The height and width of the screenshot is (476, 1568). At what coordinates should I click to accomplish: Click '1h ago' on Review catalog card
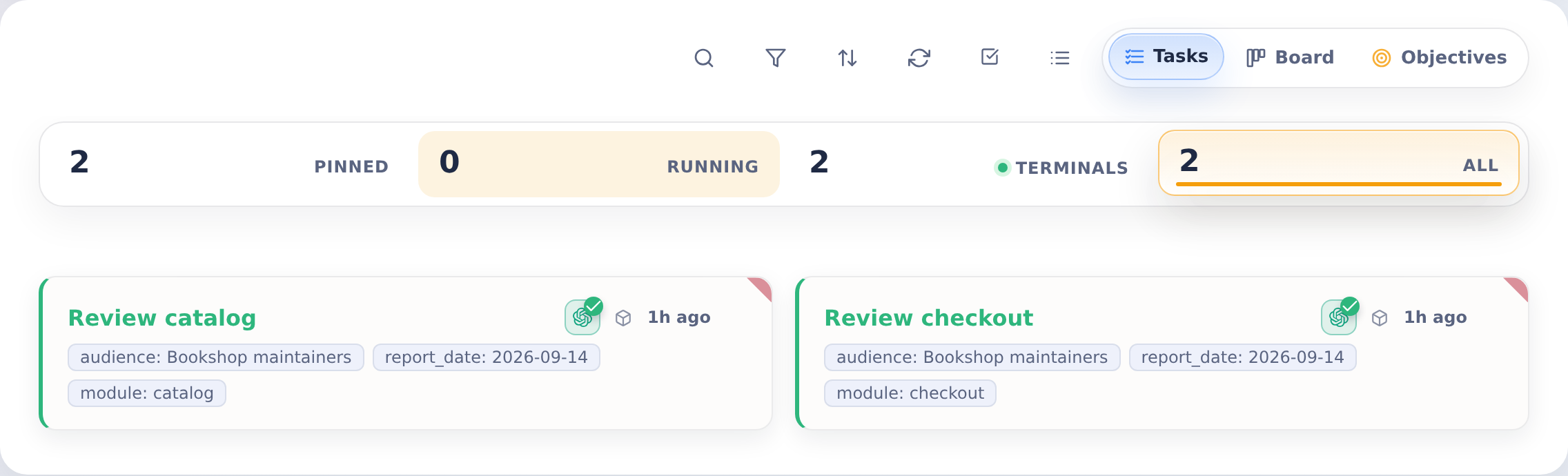(679, 317)
